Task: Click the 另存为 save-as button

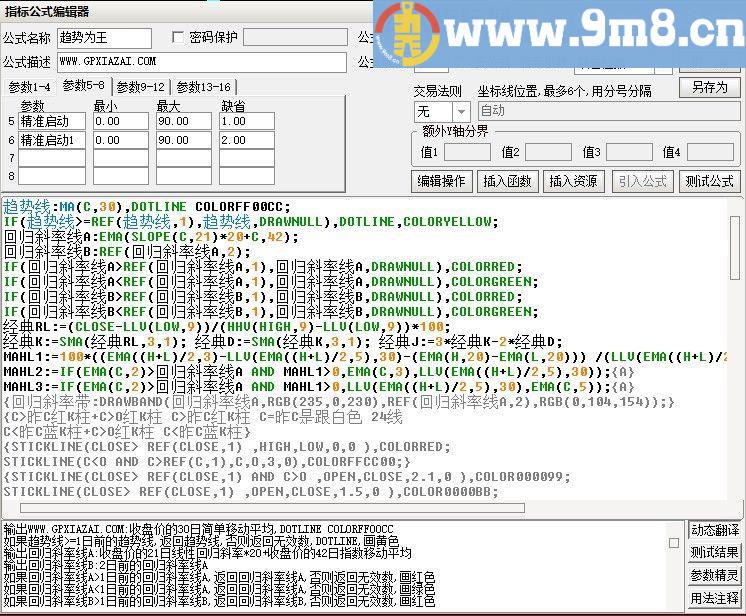Action: pos(709,87)
